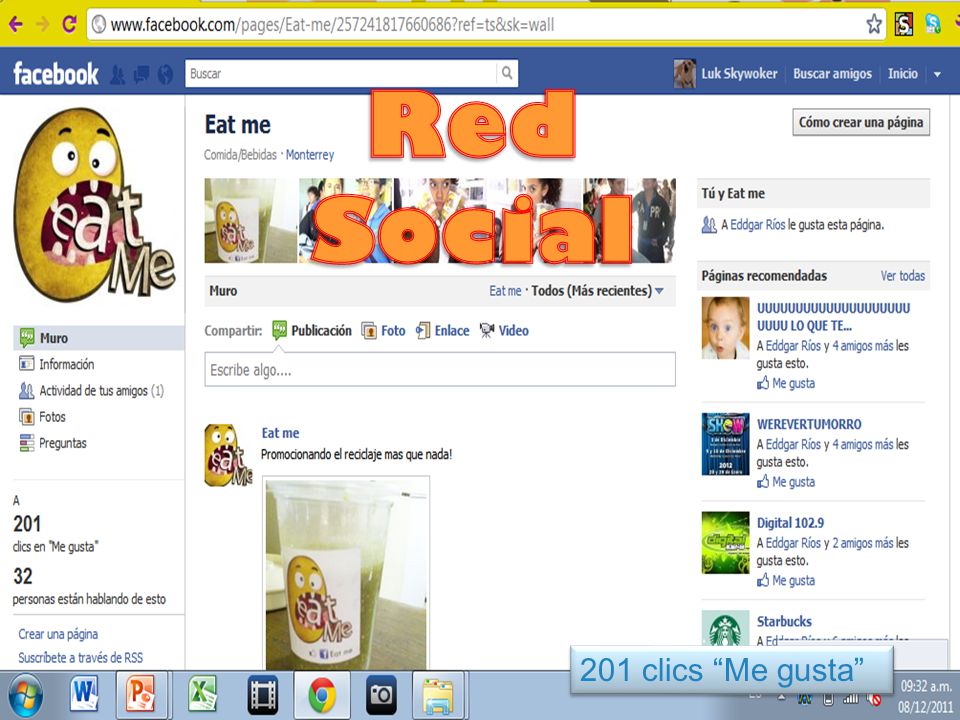Click the browser forward arrow
Image resolution: width=960 pixels, height=720 pixels.
[x=42, y=24]
